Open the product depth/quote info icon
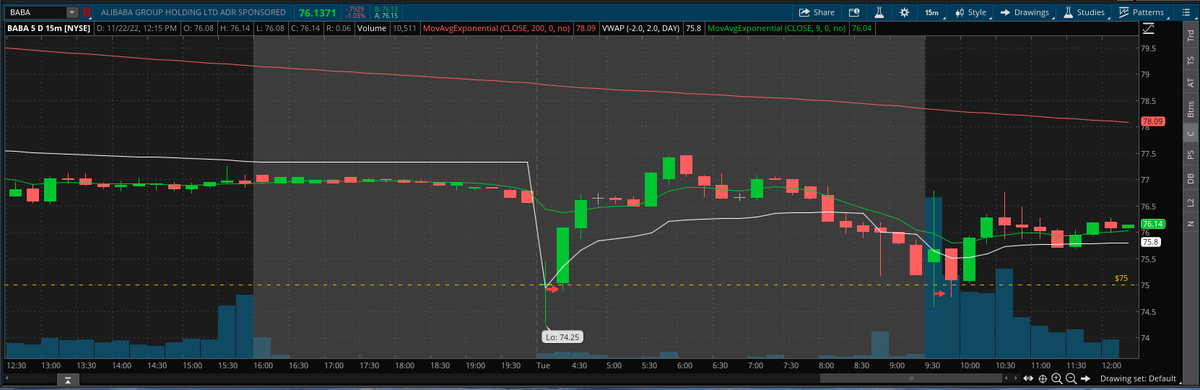 point(853,13)
